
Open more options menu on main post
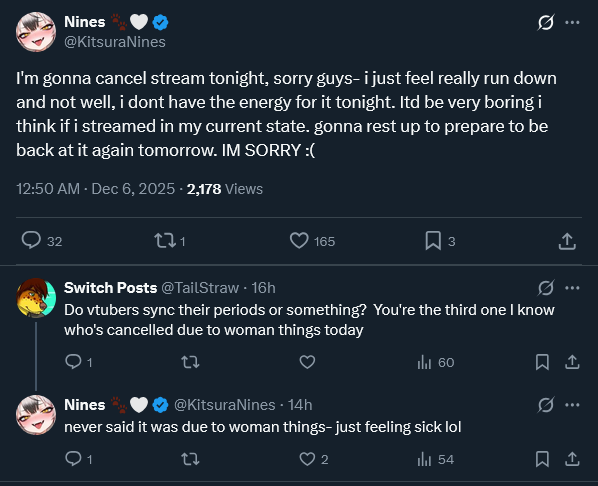tap(572, 23)
